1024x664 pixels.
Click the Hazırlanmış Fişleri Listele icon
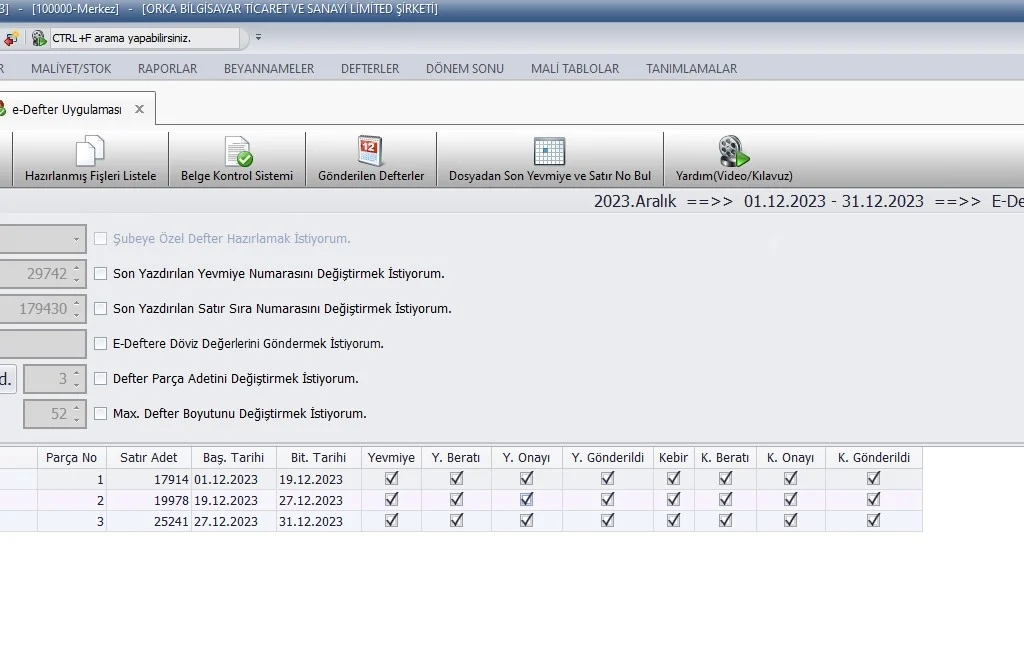90,152
